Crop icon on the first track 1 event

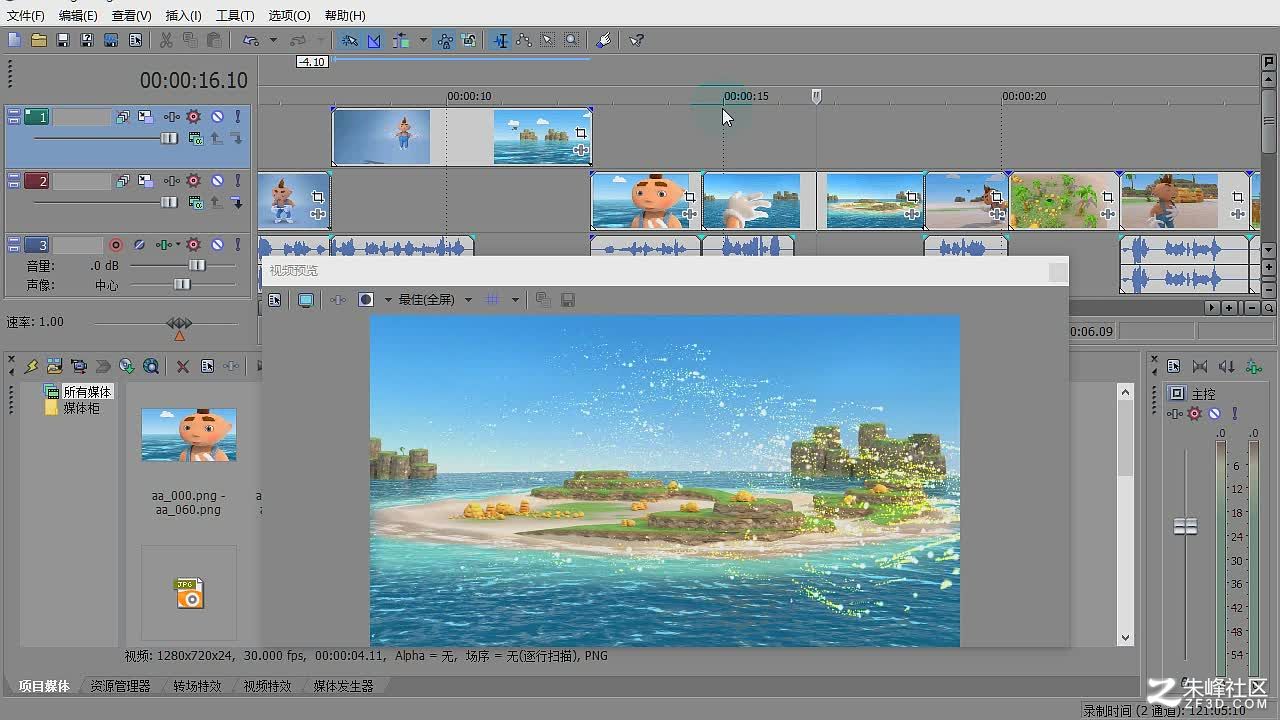[x=581, y=133]
